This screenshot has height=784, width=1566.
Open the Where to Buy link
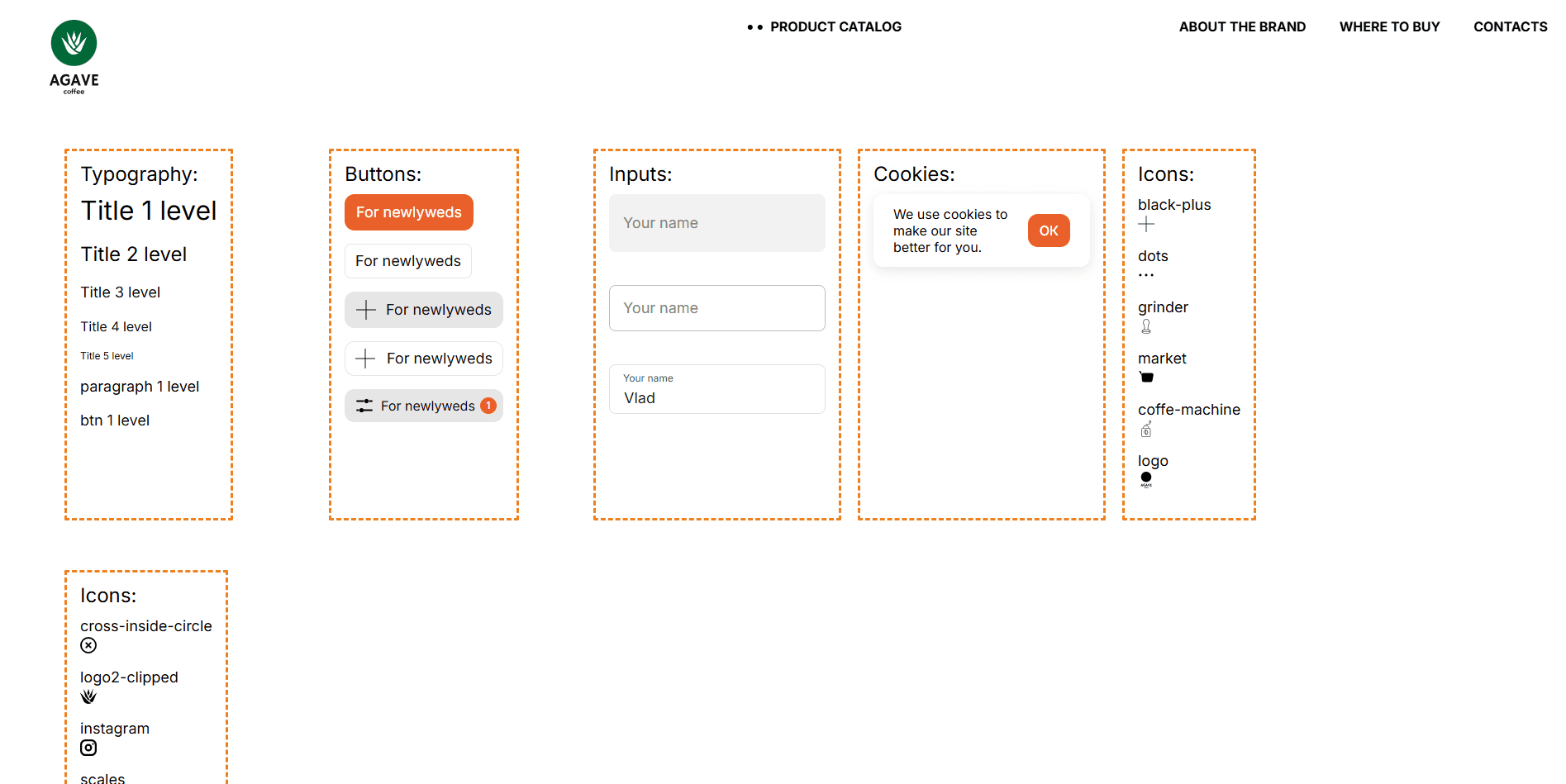click(1389, 27)
